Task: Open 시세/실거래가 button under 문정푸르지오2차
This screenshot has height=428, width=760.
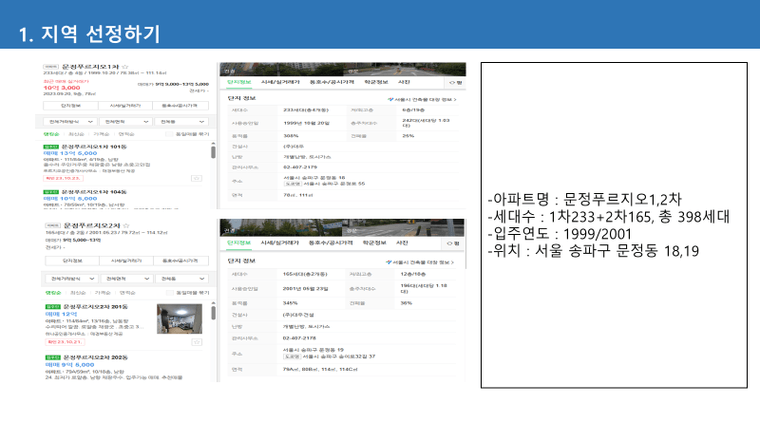Action: click(126, 261)
